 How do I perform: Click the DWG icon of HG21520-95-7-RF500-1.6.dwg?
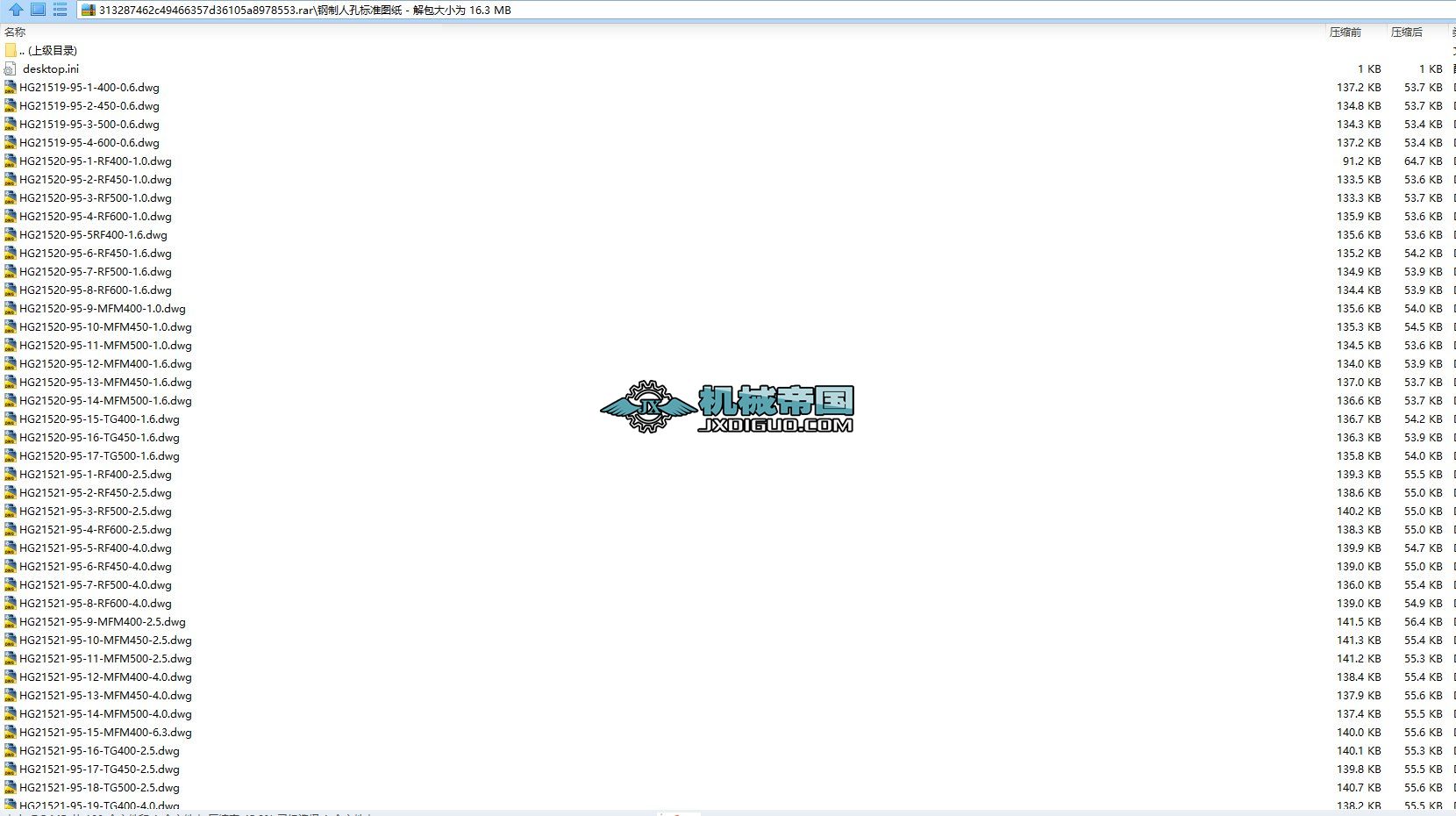coord(11,271)
